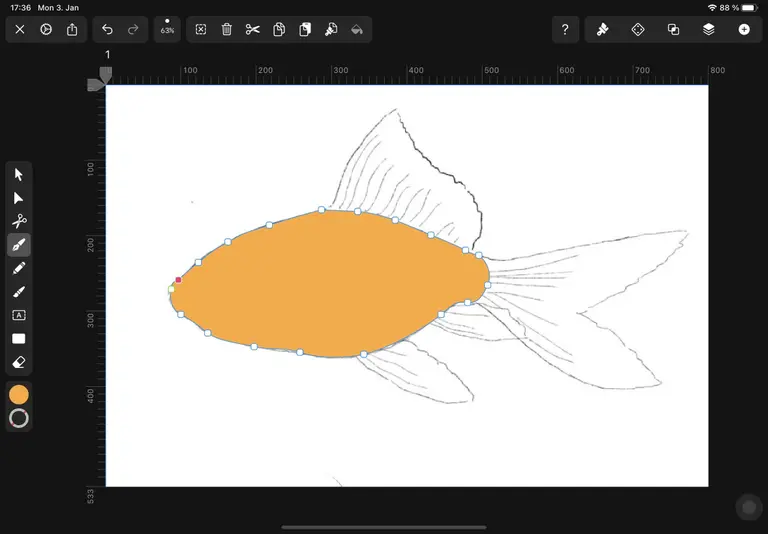Viewport: 768px width, 534px height.
Task: Open the plus Library tab
Action: (744, 30)
